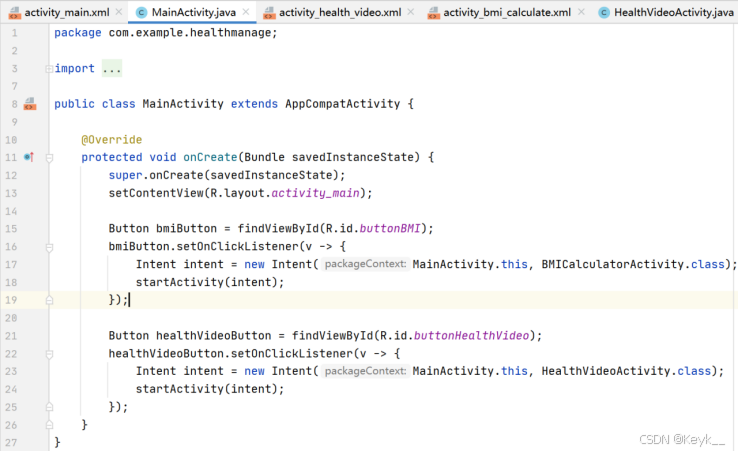Click the @Override annotation
Screen dimensions: 738x452
(x=112, y=140)
